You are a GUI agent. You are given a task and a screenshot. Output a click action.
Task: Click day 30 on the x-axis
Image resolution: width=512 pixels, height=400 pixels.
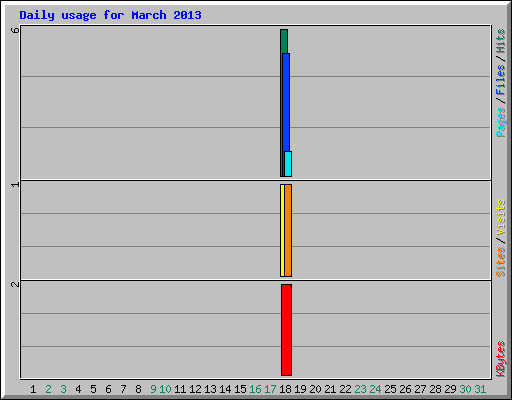pos(465,389)
